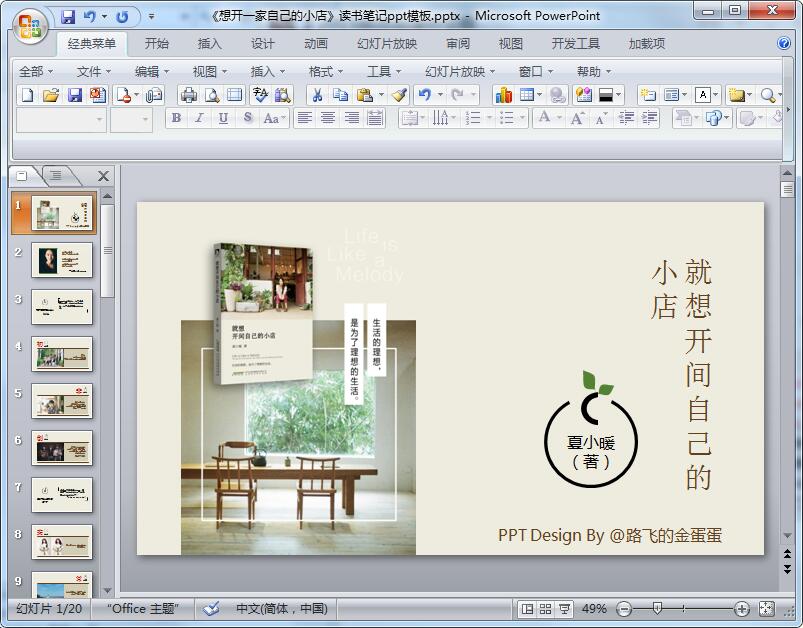This screenshot has width=803, height=628.
Task: Open change case Aa dropdown
Action: tap(275, 118)
